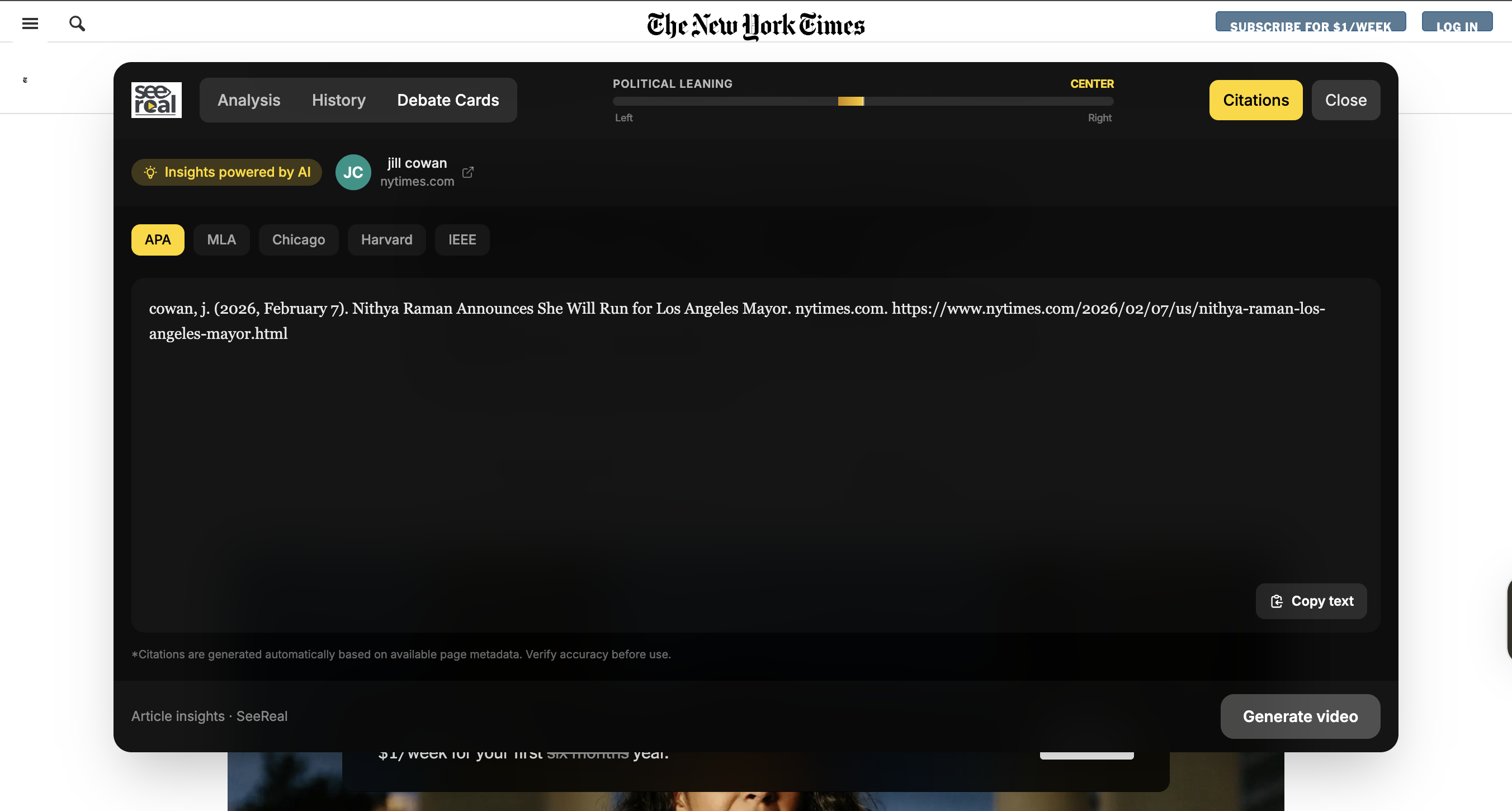1512x811 pixels.
Task: Switch citation format to MLA
Action: pyautogui.click(x=221, y=239)
